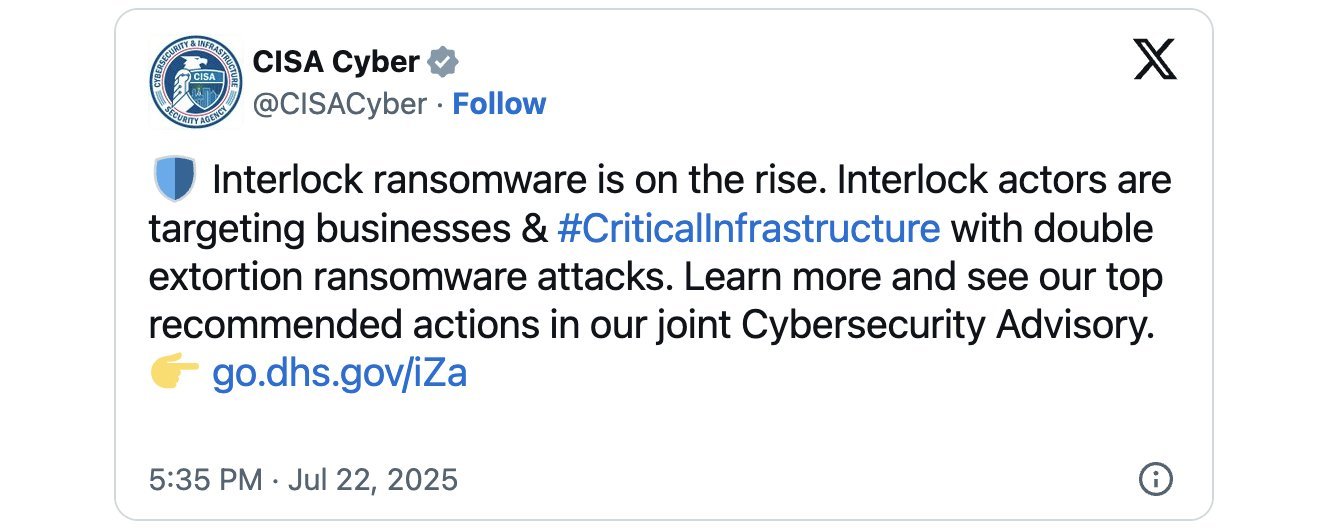Click the pointing hand emoji

[x=174, y=374]
